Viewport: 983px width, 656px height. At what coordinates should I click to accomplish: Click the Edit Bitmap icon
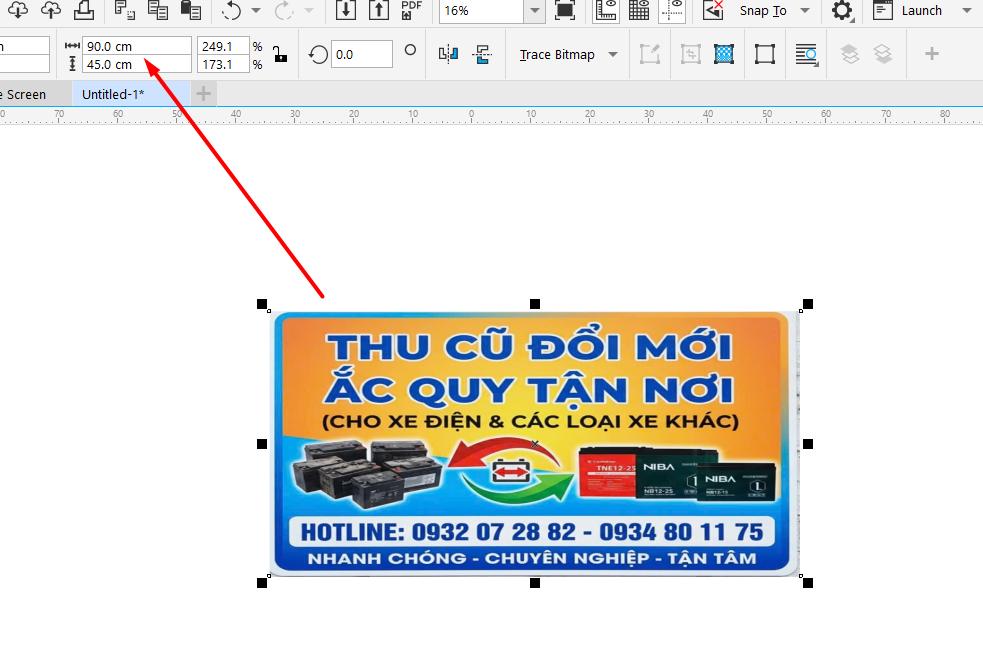click(x=649, y=55)
